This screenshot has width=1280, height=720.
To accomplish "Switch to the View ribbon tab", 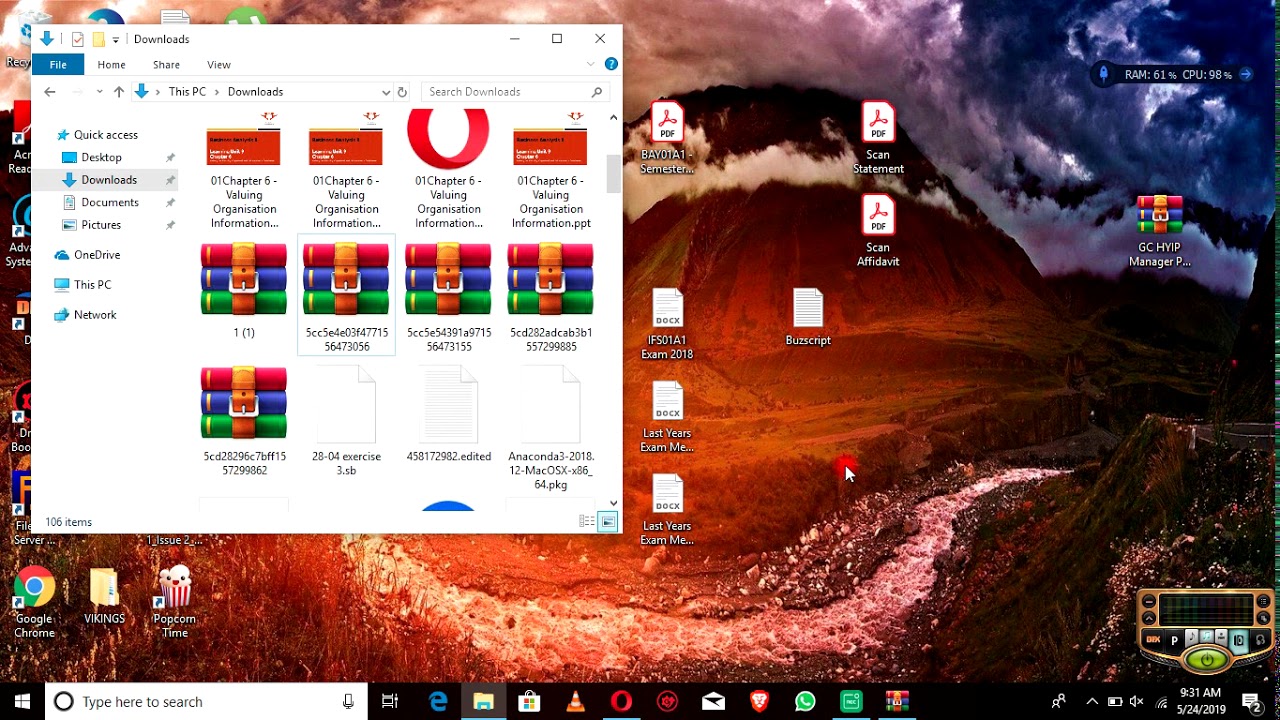I will point(219,64).
